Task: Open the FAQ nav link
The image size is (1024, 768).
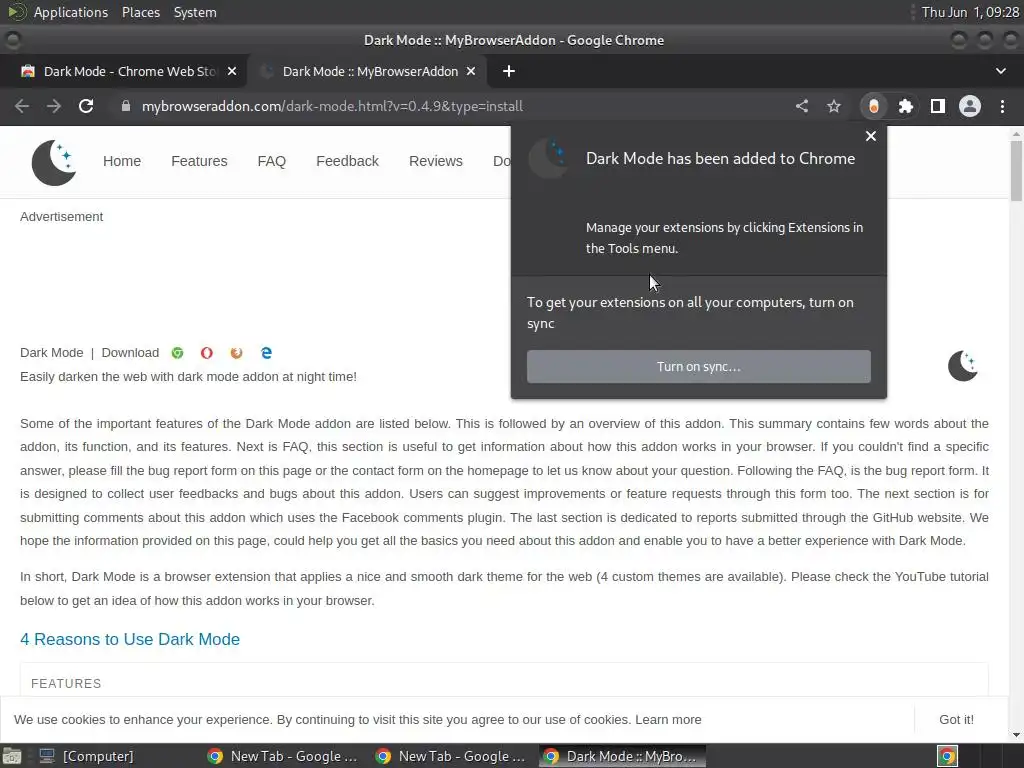Action: pos(272,161)
